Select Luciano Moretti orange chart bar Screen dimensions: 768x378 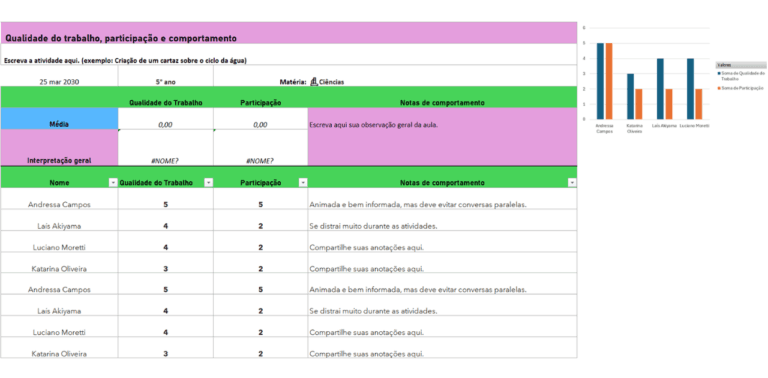click(699, 104)
